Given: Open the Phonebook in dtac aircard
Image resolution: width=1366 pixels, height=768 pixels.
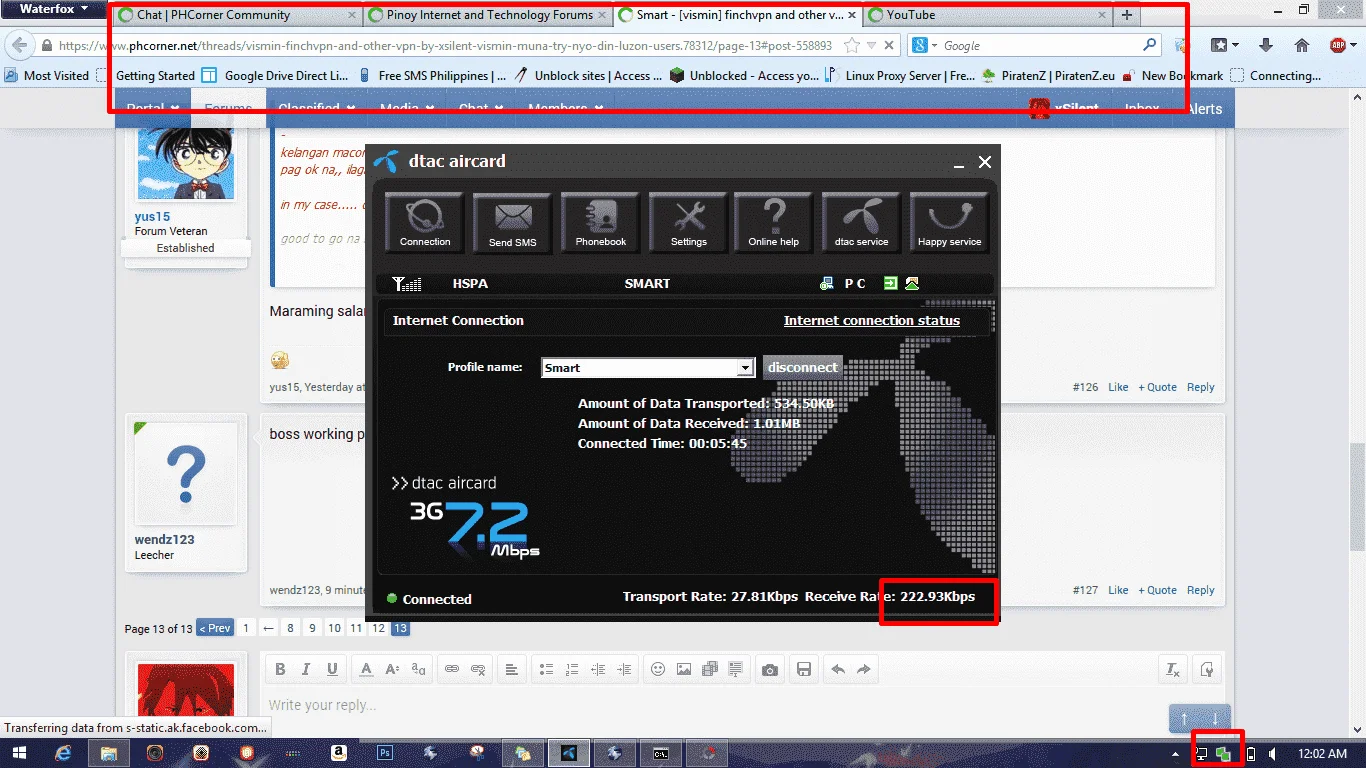Looking at the screenshot, I should [601, 222].
